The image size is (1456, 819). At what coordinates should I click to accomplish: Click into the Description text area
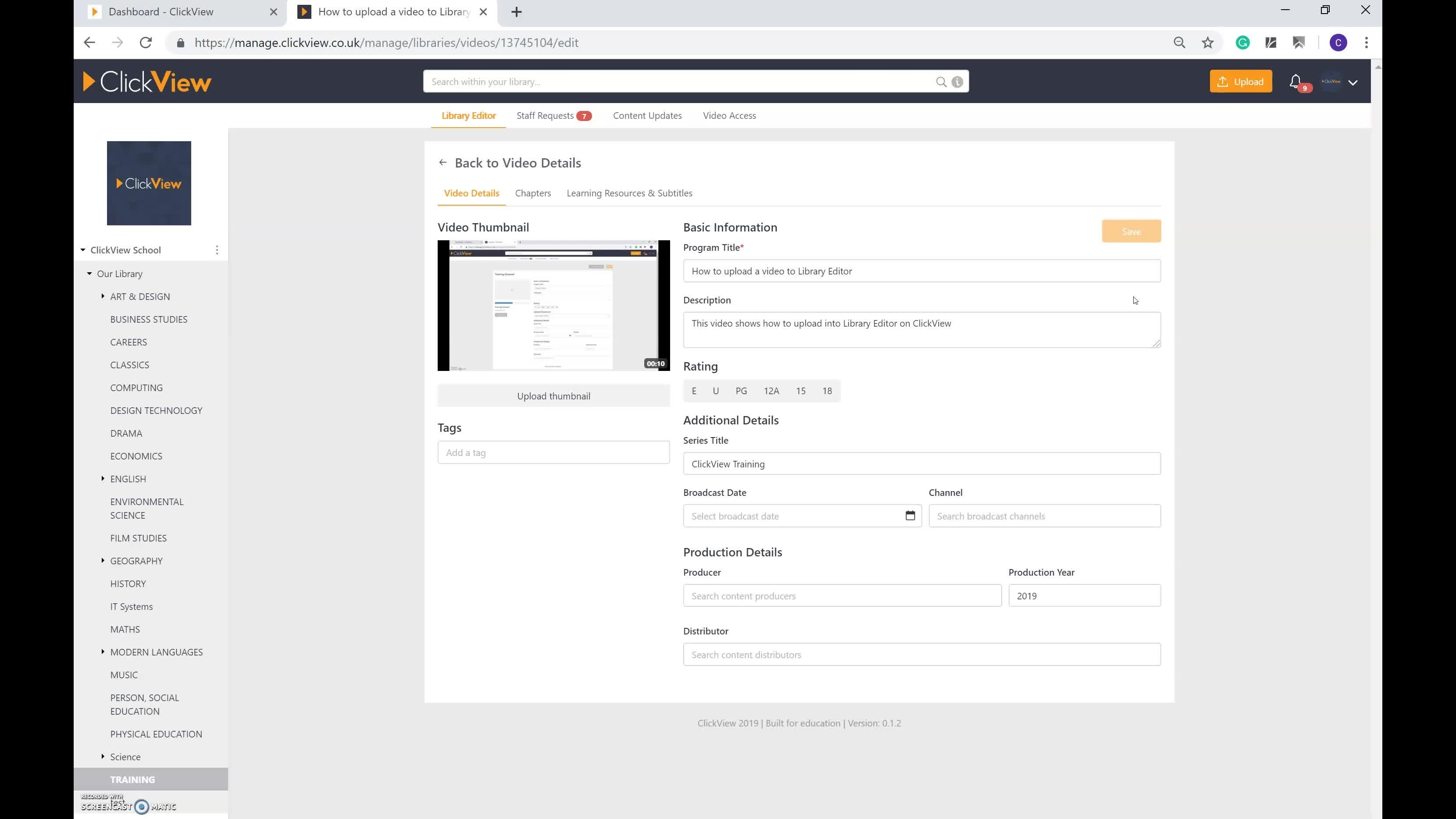click(x=922, y=330)
